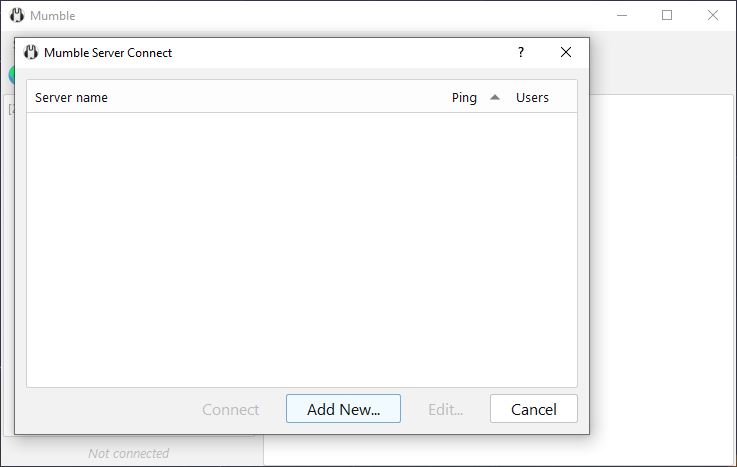
Task: Maximize the Mumble main window
Action: point(666,16)
